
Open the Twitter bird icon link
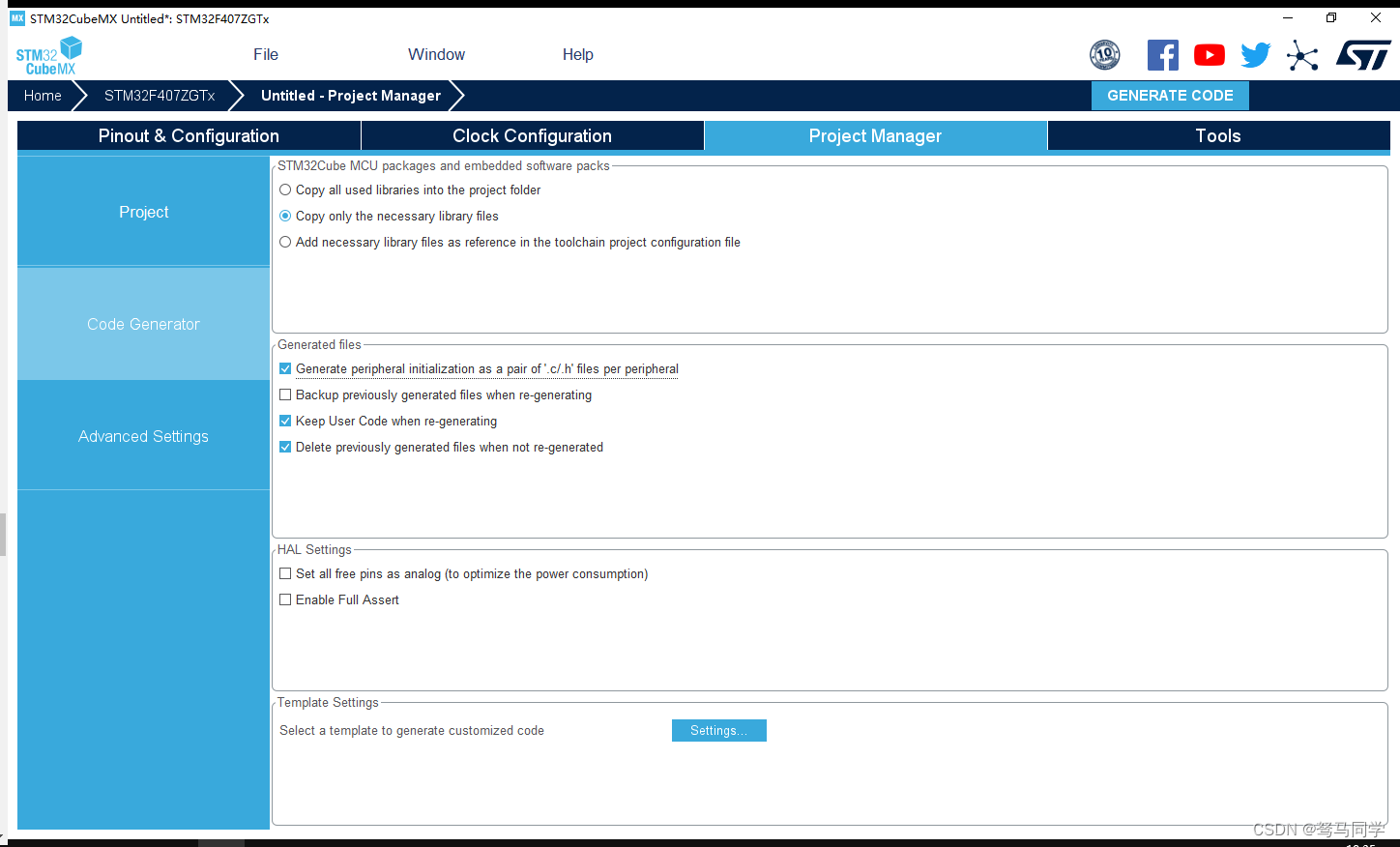[x=1256, y=55]
